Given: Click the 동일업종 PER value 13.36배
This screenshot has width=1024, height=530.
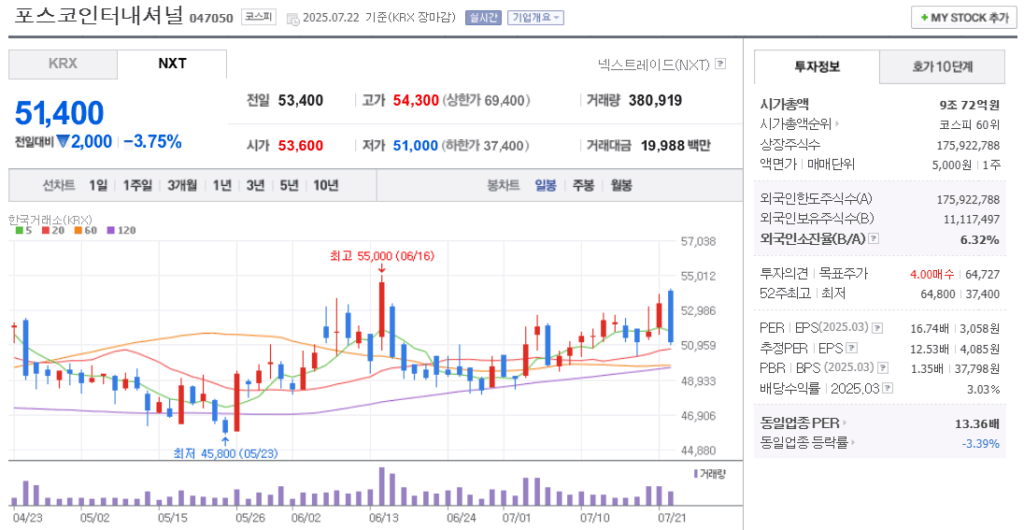Looking at the screenshot, I should [x=976, y=424].
